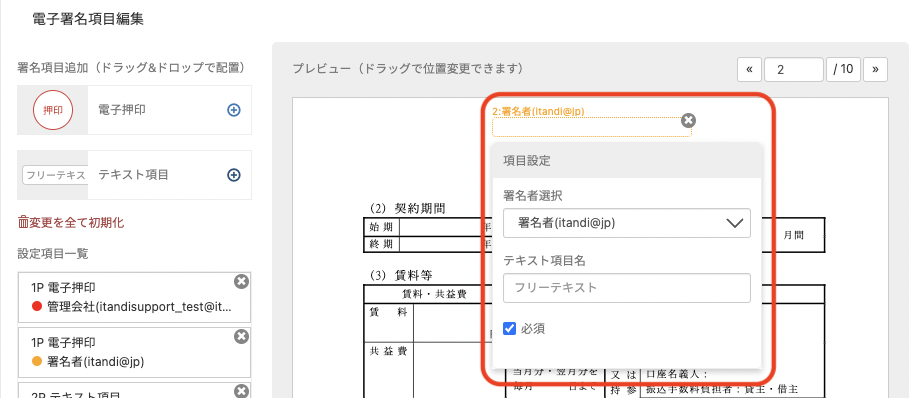The height and width of the screenshot is (398, 910).
Task: Select 署名者(itandi@jp) entry in 設定項目一覧
Action: (x=134, y=352)
